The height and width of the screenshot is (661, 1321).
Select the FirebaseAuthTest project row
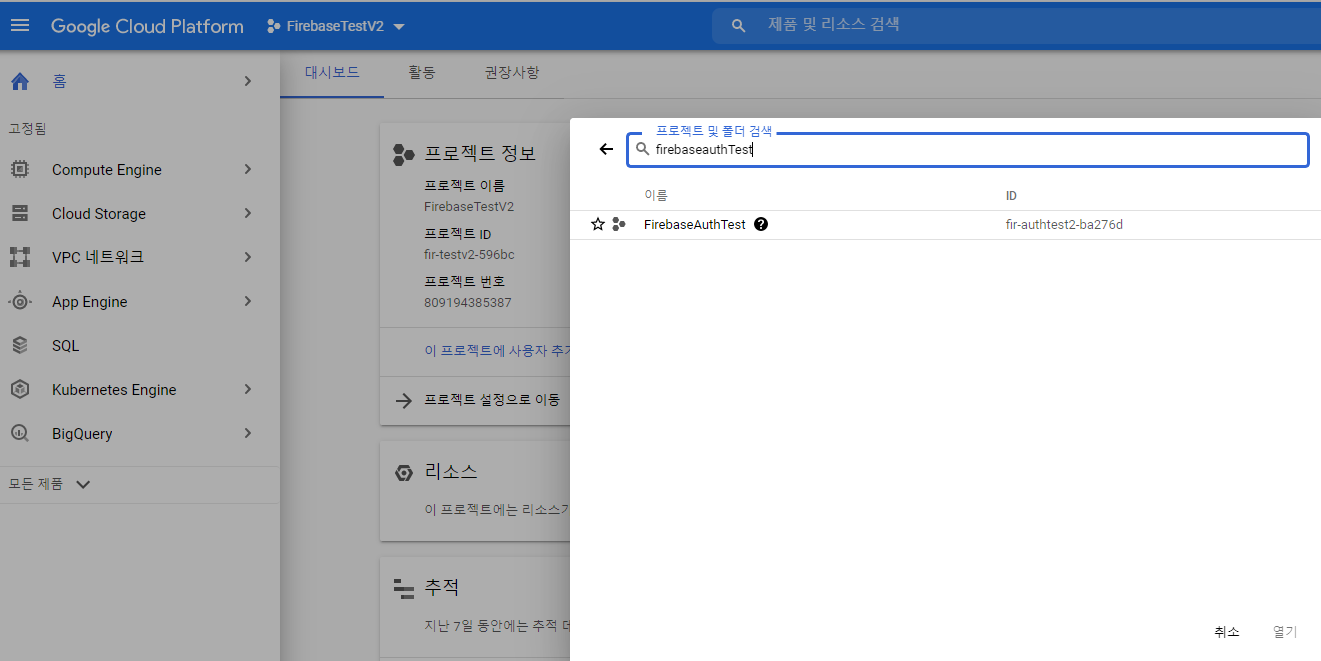pos(945,225)
